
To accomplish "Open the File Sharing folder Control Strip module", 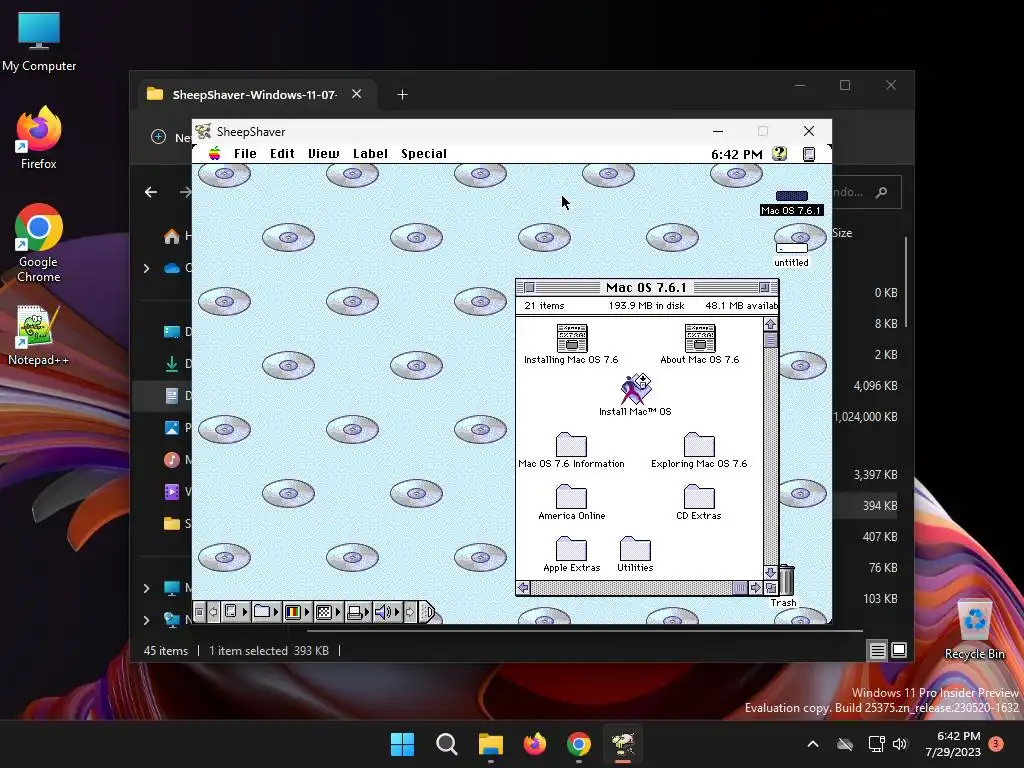I will coord(266,612).
